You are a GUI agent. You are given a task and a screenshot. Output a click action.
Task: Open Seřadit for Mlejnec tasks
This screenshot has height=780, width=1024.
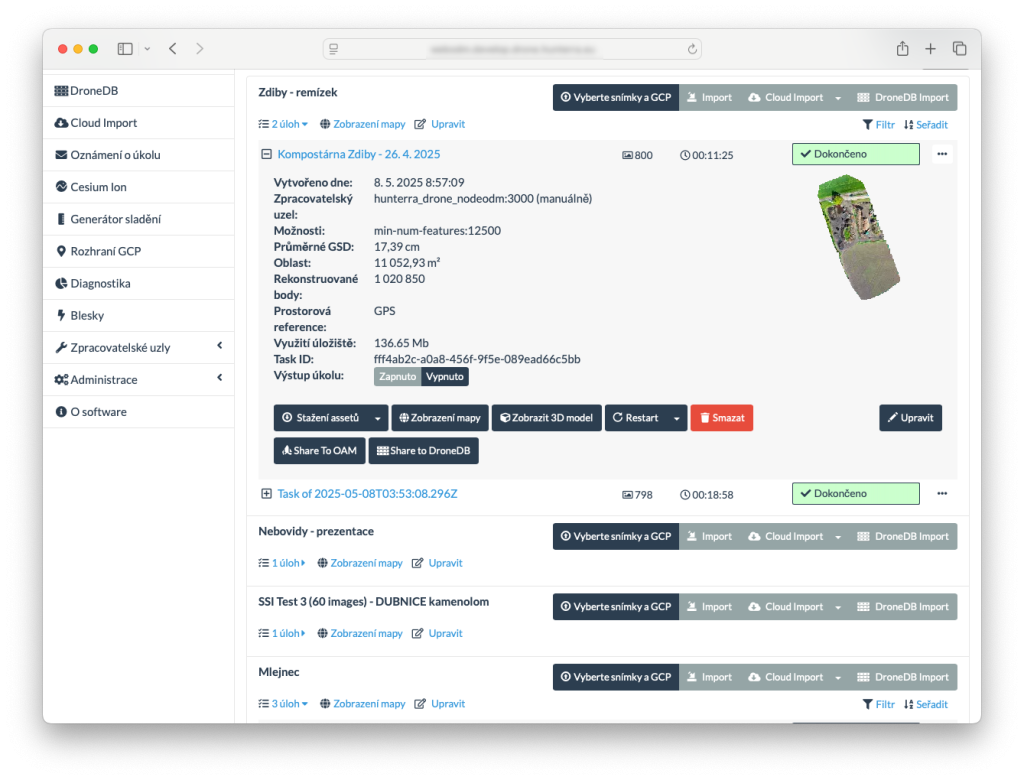pos(926,705)
